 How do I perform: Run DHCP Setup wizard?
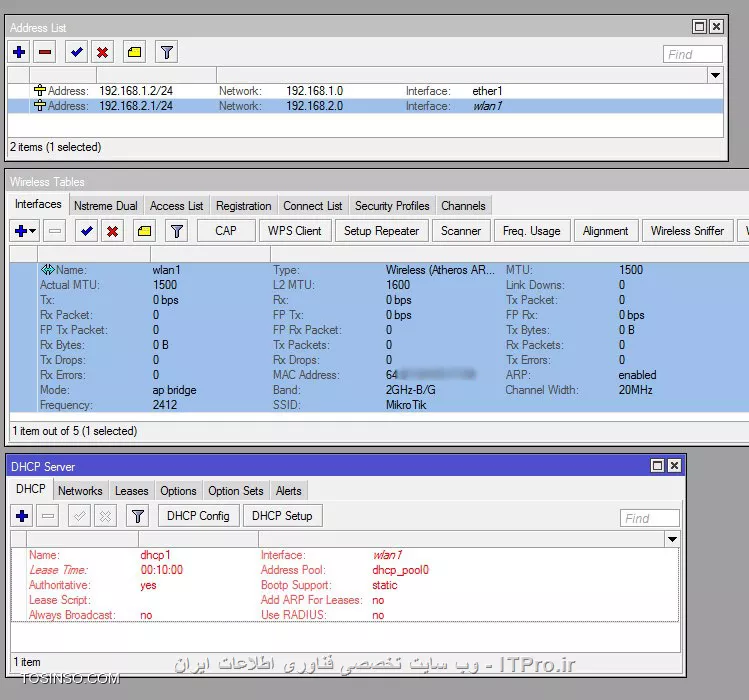(x=282, y=516)
